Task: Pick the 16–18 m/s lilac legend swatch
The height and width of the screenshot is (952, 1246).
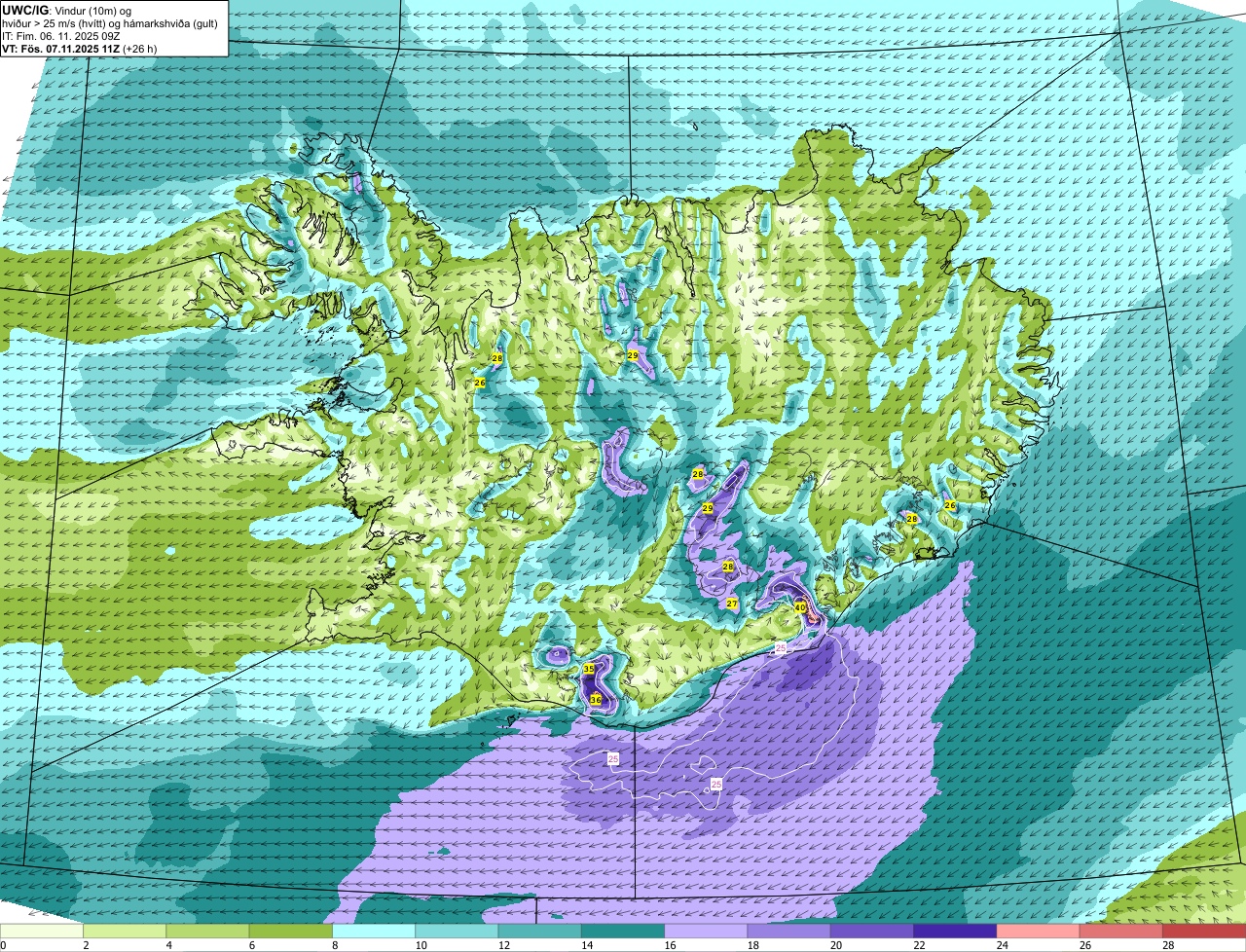Action: click(706, 932)
